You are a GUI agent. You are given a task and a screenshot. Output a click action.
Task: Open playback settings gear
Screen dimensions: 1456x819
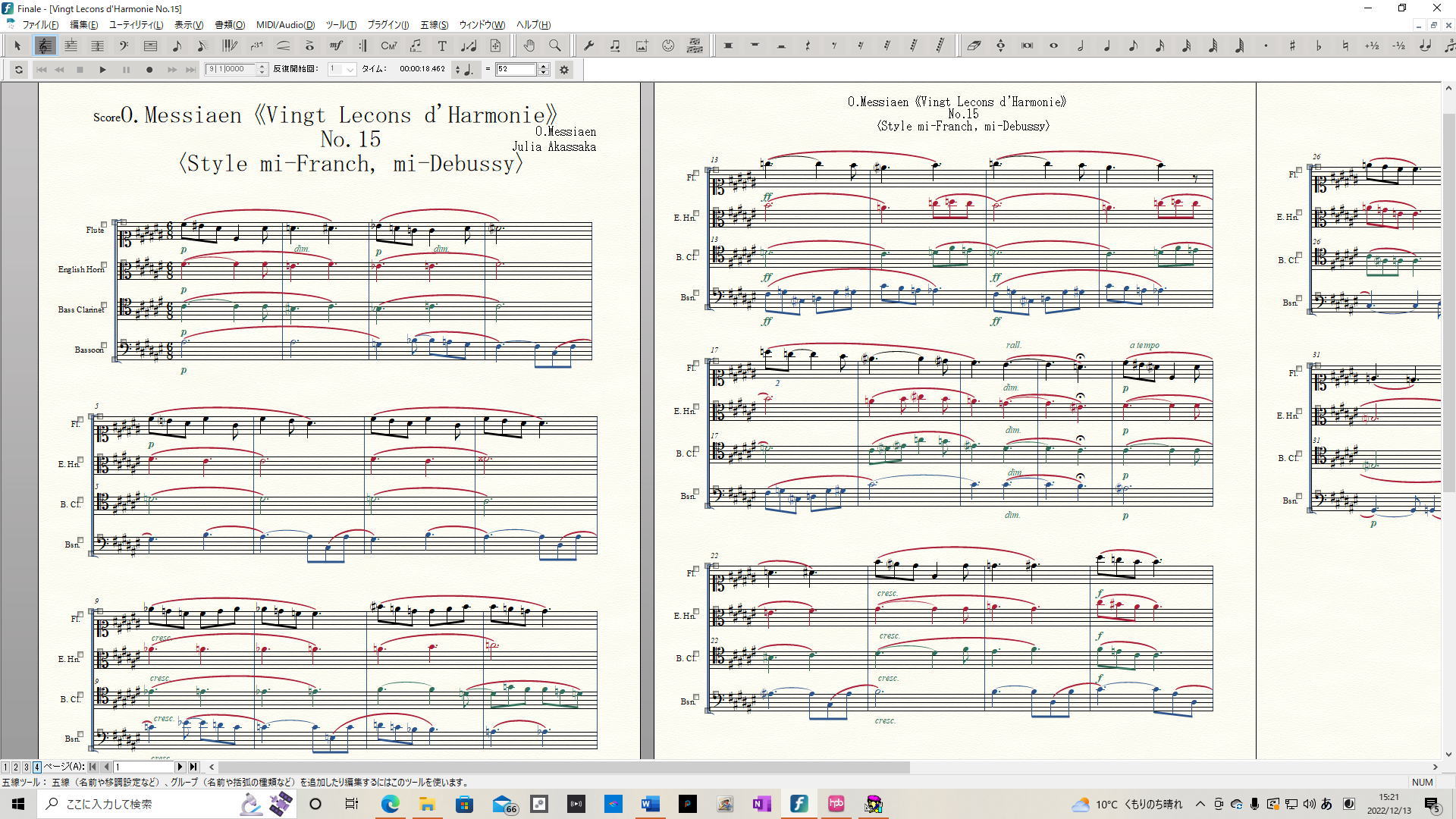[564, 70]
